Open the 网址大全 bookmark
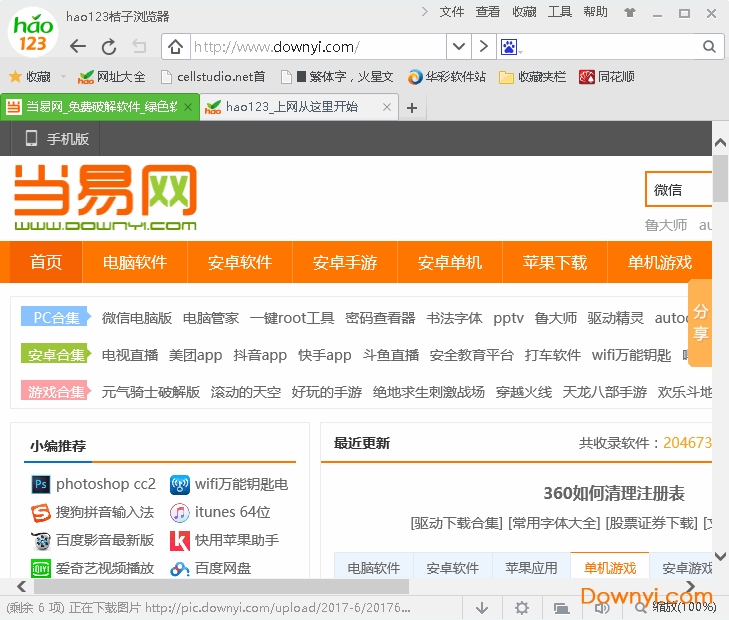Viewport: 729px width, 620px height. [111, 76]
